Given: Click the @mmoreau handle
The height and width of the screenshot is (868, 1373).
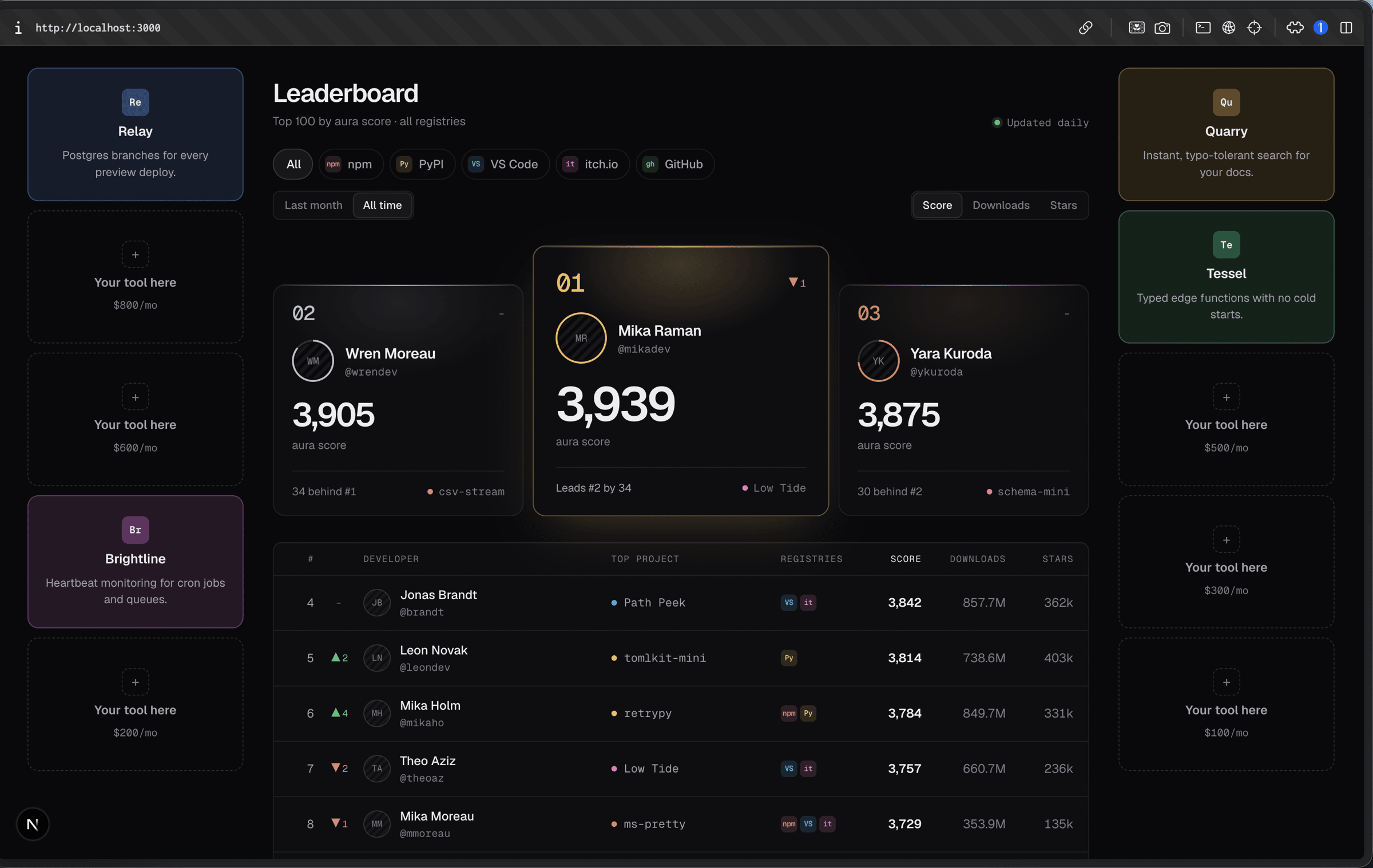Looking at the screenshot, I should point(424,834).
